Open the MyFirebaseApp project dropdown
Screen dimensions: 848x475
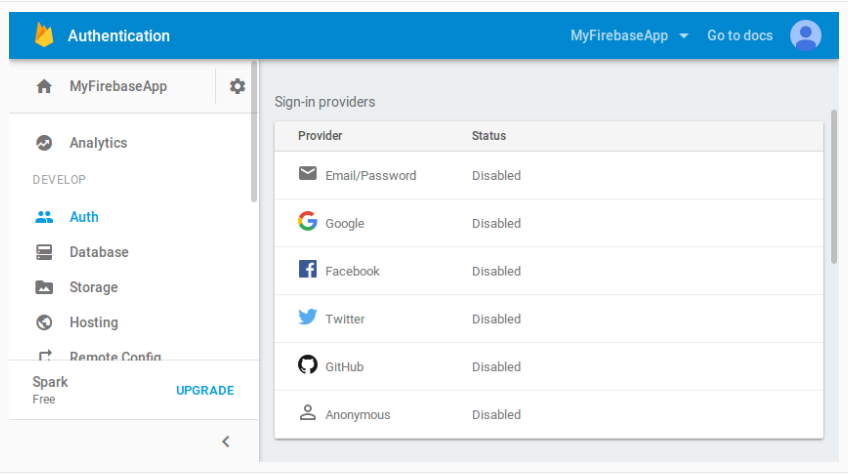pos(630,36)
